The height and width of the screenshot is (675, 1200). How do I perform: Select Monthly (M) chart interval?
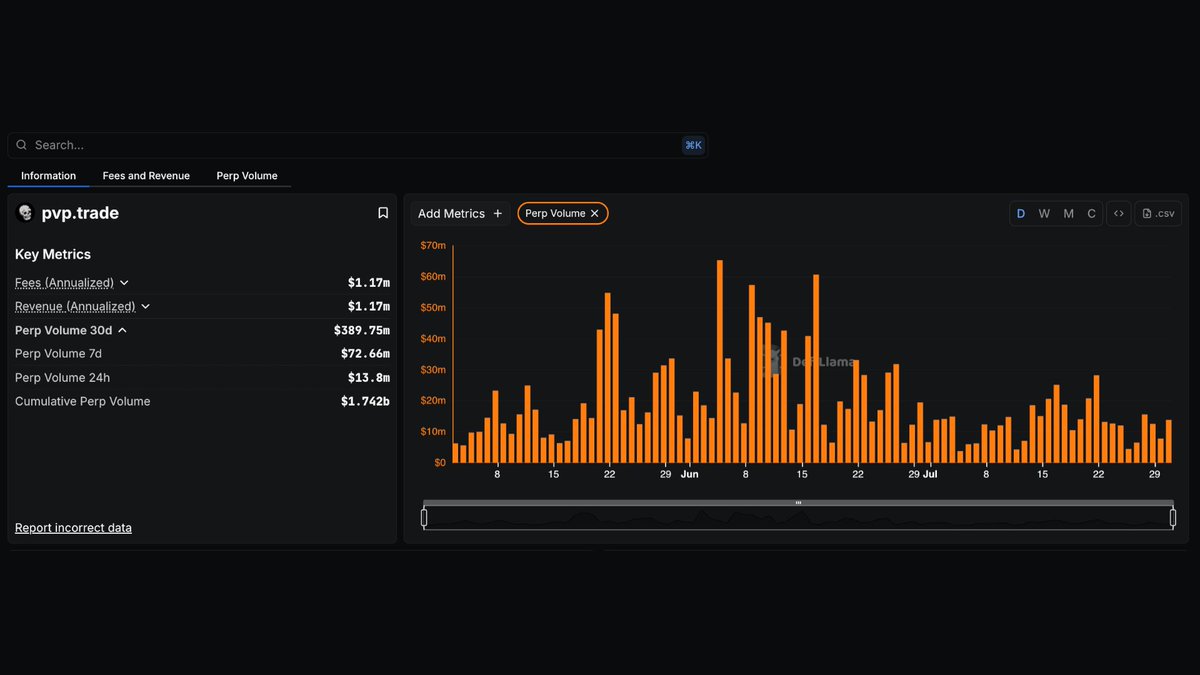pyautogui.click(x=1068, y=213)
